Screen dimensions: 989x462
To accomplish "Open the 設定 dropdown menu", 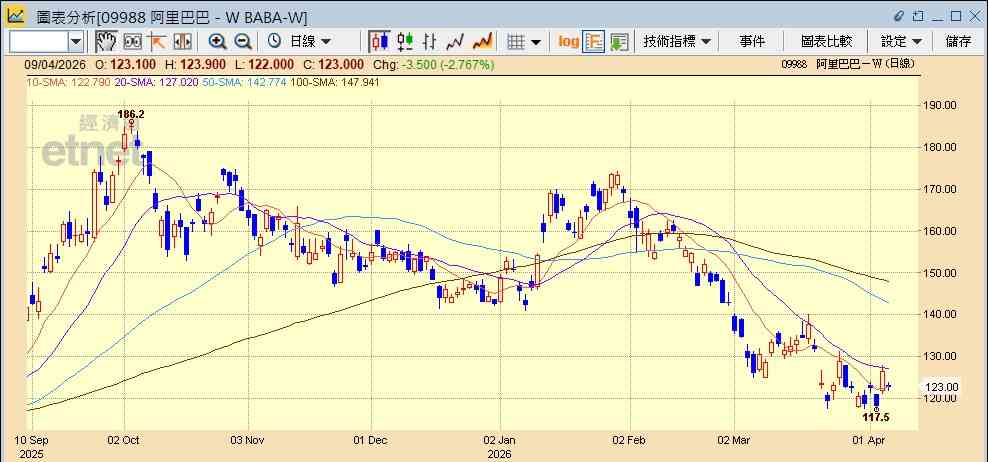I will [901, 42].
